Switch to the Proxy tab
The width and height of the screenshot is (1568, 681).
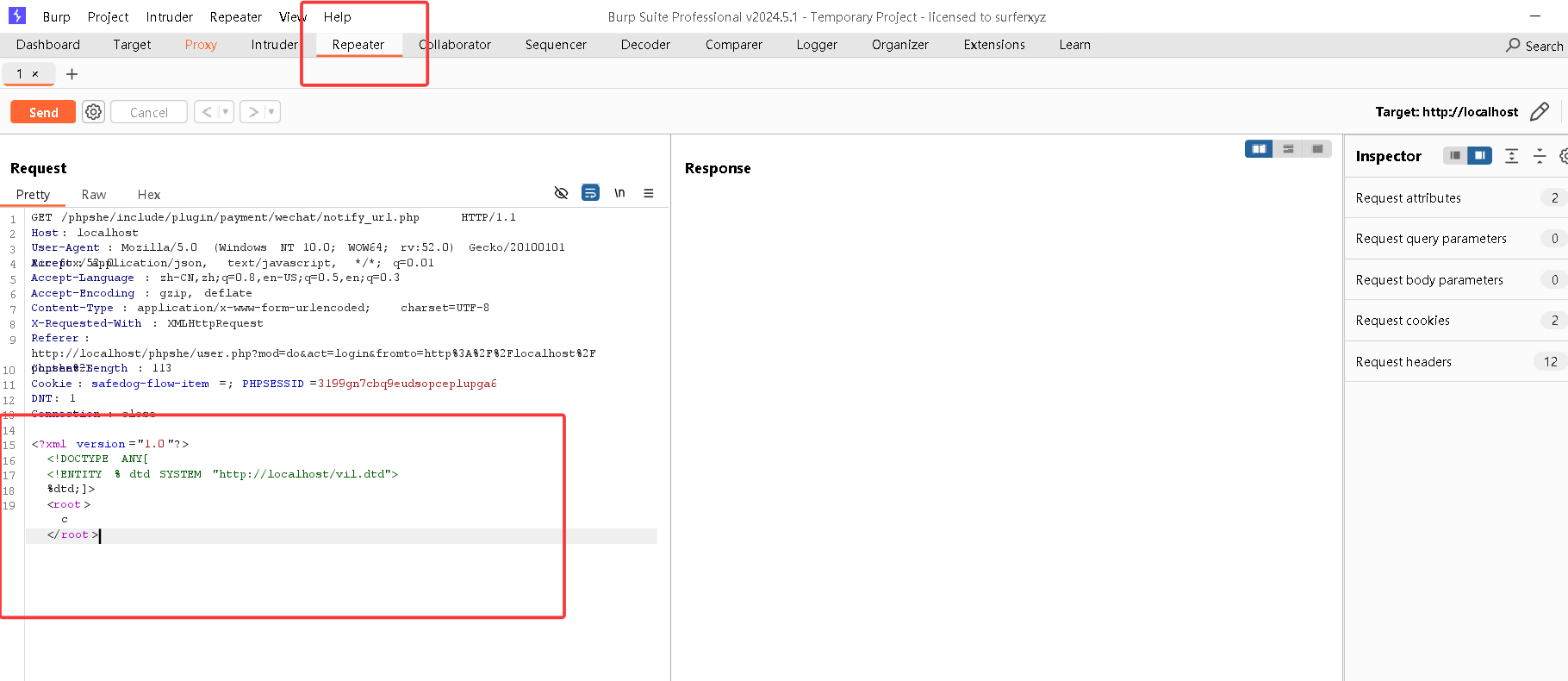coord(201,45)
